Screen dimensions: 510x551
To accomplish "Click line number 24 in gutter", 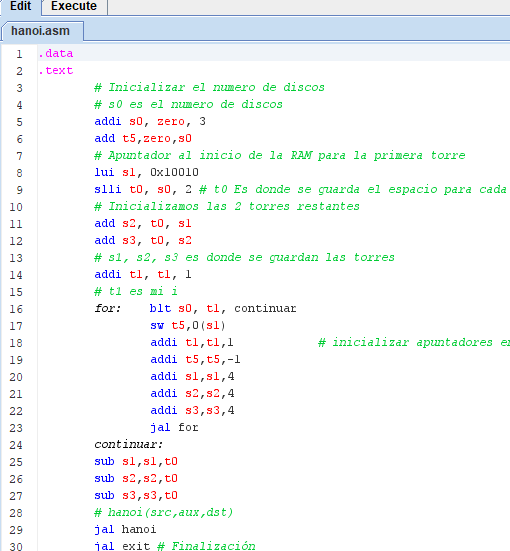I will click(x=16, y=445).
